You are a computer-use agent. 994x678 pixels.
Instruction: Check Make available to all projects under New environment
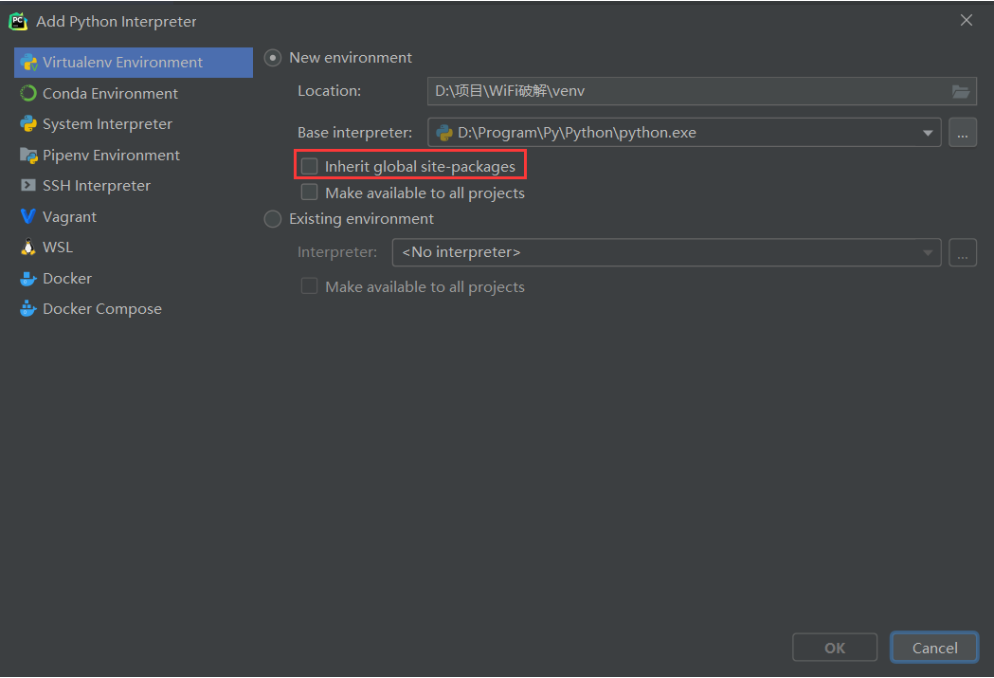pos(309,192)
